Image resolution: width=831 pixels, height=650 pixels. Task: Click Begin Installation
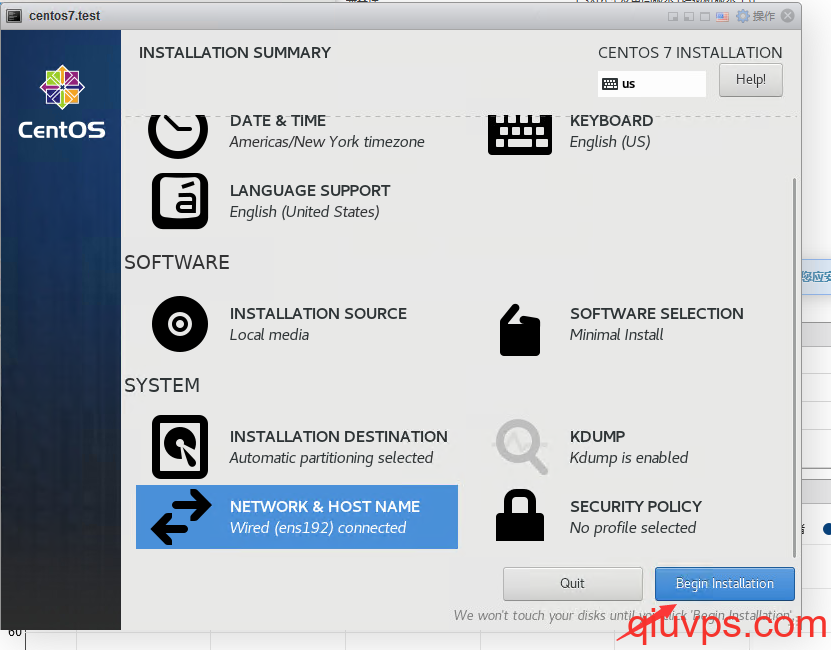pos(724,584)
